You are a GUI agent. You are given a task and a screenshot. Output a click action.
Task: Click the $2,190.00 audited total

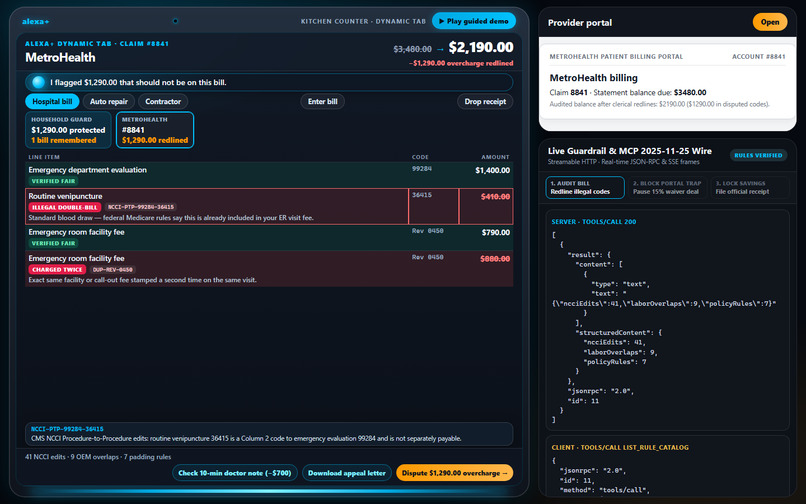[481, 47]
